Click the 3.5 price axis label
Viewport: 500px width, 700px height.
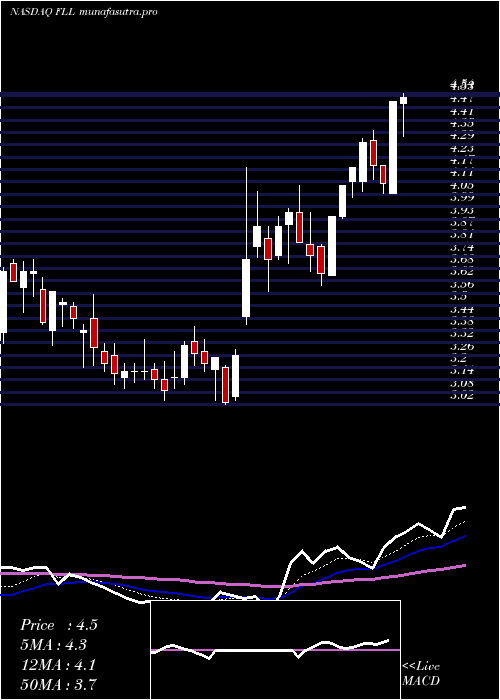[x=458, y=296]
